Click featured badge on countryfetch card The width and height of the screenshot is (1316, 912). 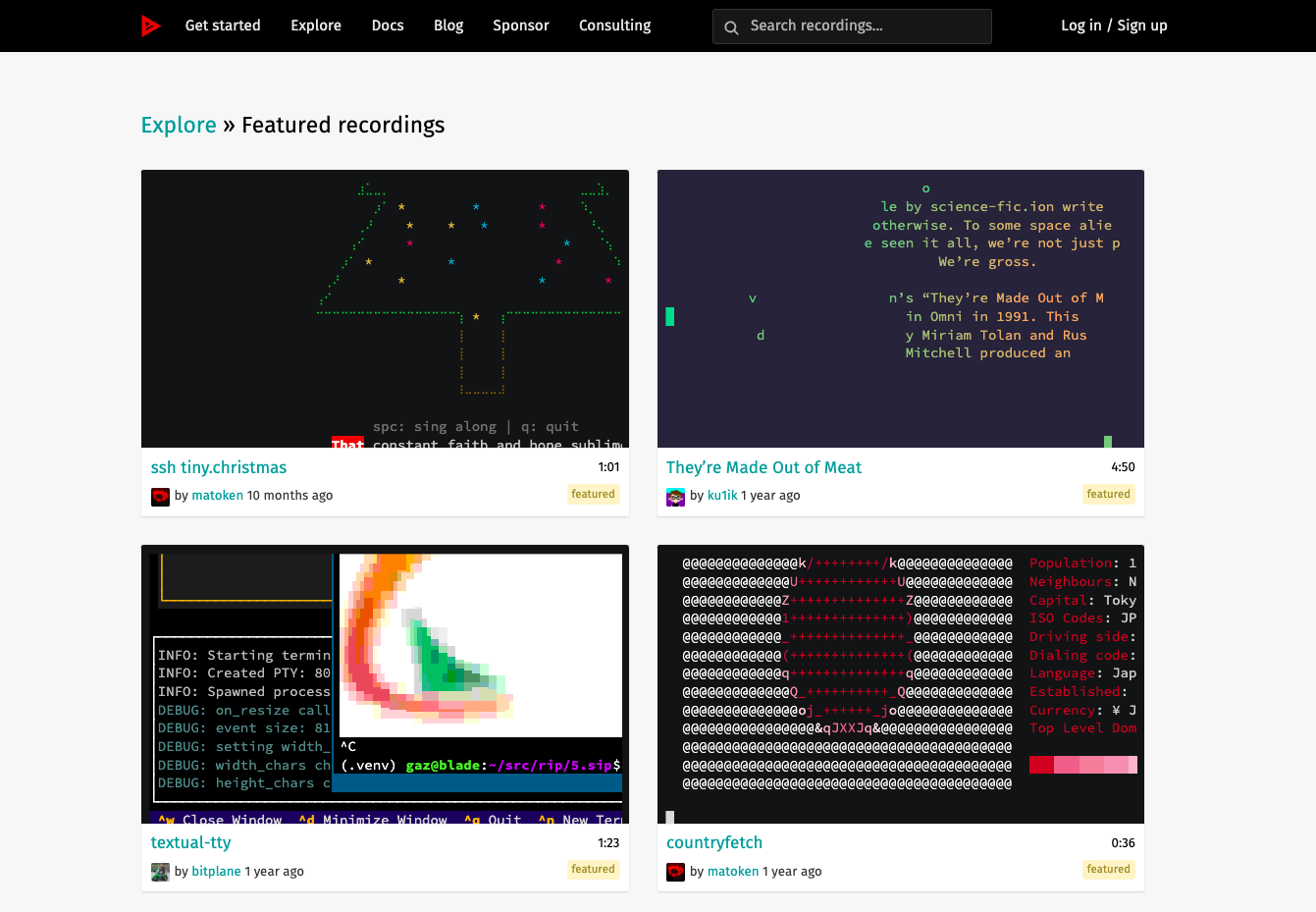tap(1109, 870)
